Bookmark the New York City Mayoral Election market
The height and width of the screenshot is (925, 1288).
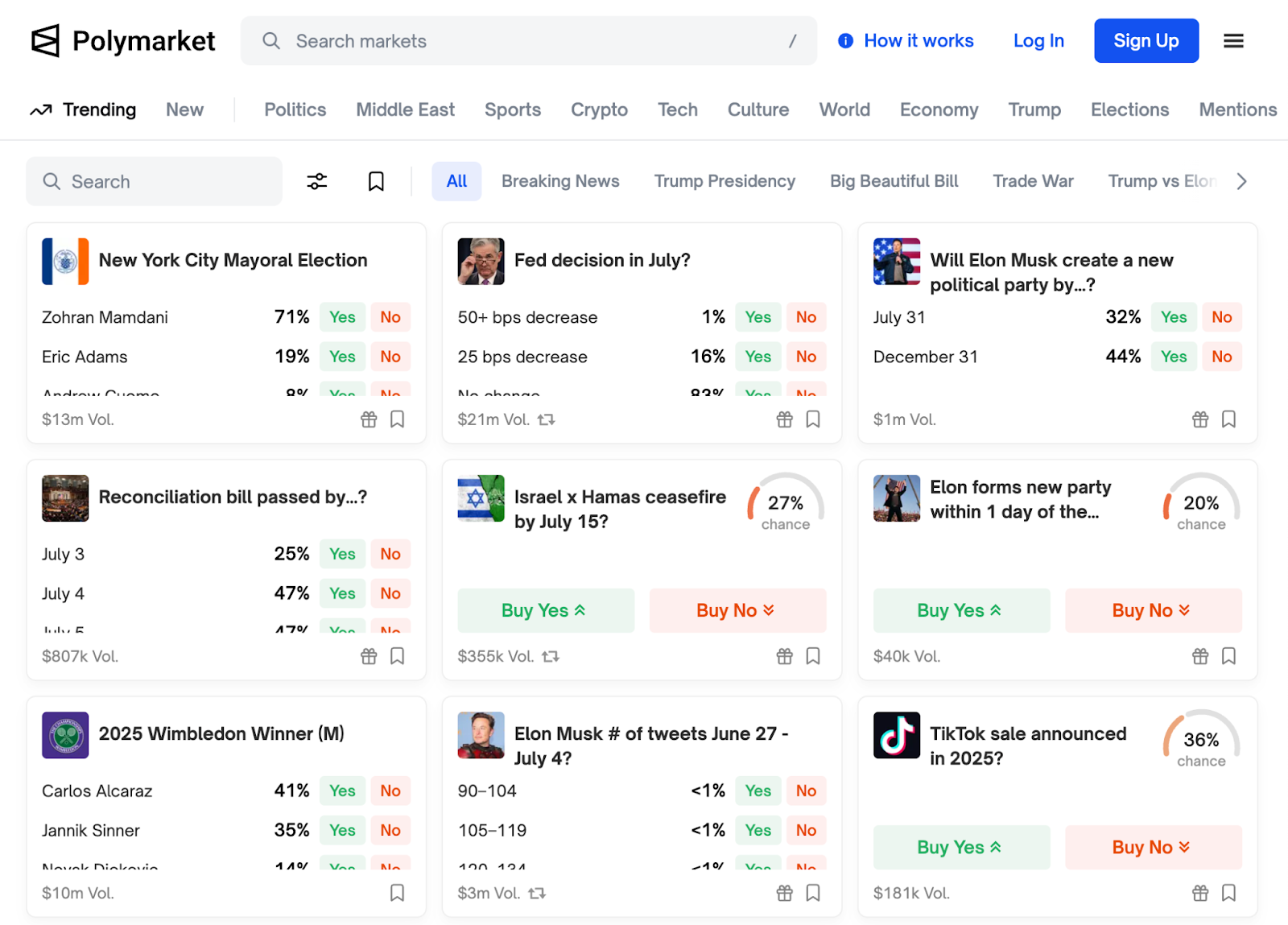397,419
